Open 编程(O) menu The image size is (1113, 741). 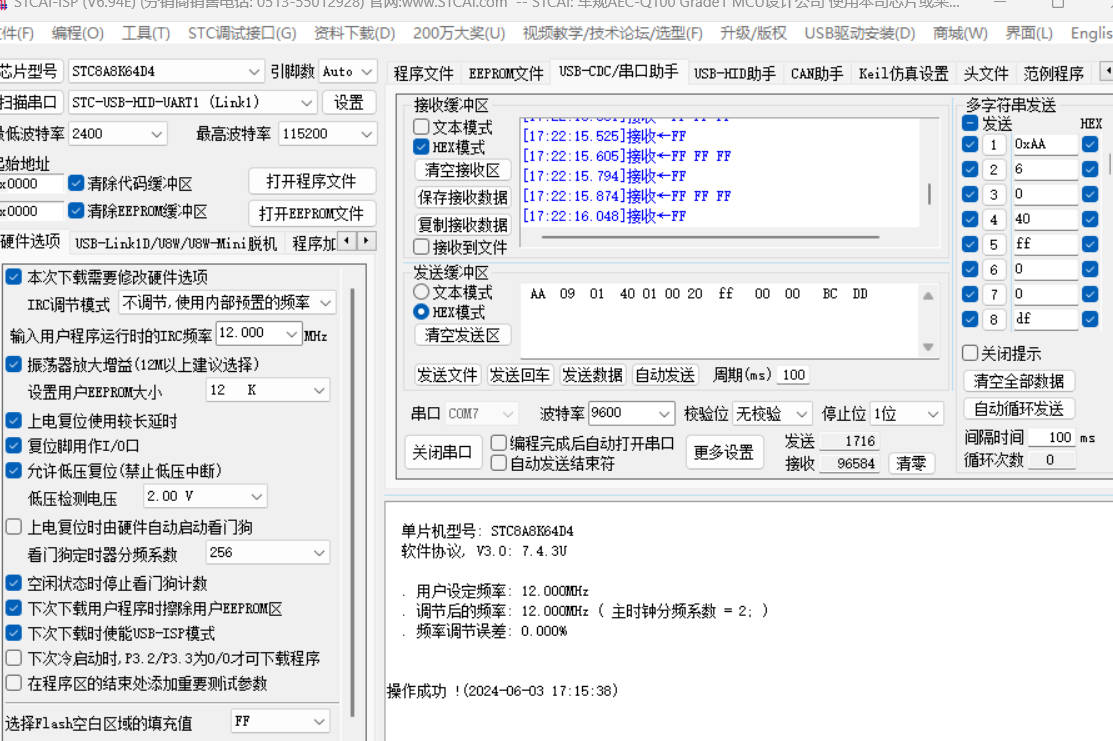coord(77,33)
